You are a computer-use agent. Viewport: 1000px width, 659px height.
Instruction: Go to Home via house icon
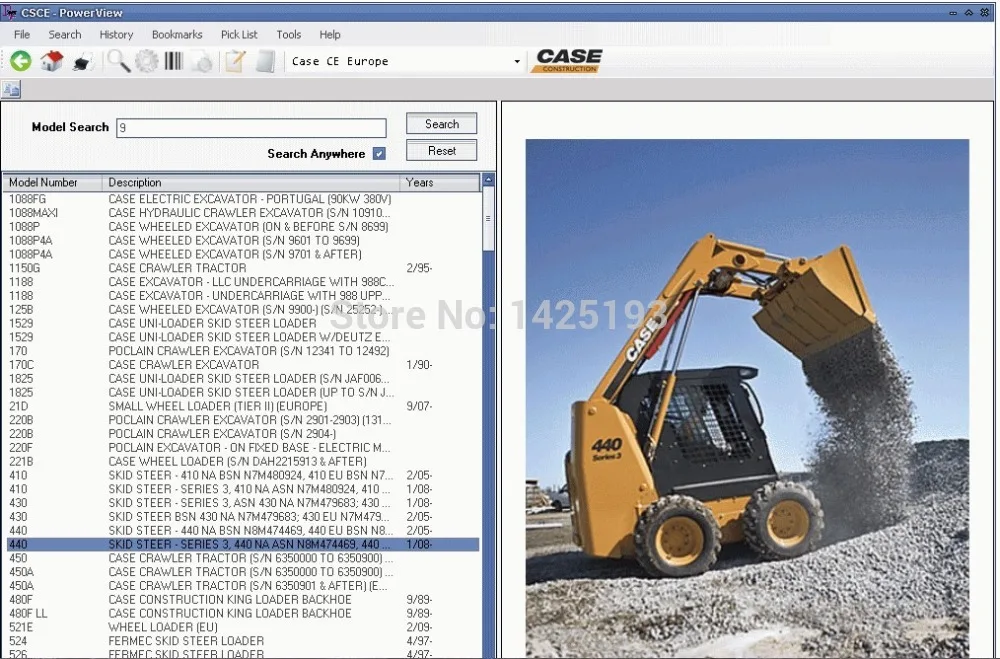[x=52, y=61]
